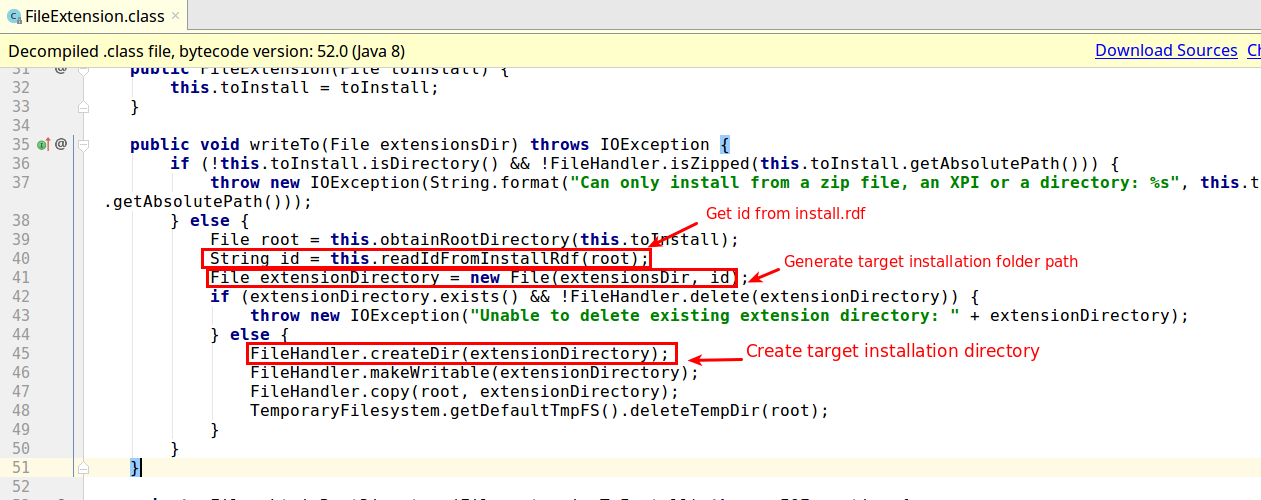Click the implements gutter icon on line 35

[43, 144]
